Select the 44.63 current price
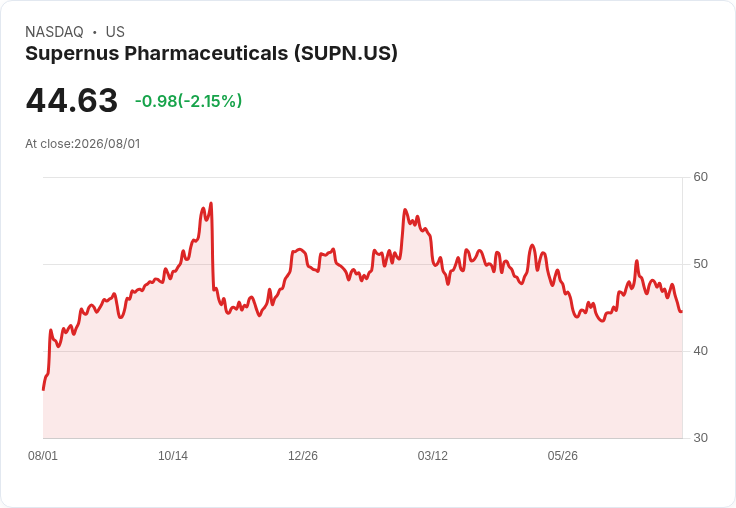Screen dimensions: 736x508 (71, 100)
